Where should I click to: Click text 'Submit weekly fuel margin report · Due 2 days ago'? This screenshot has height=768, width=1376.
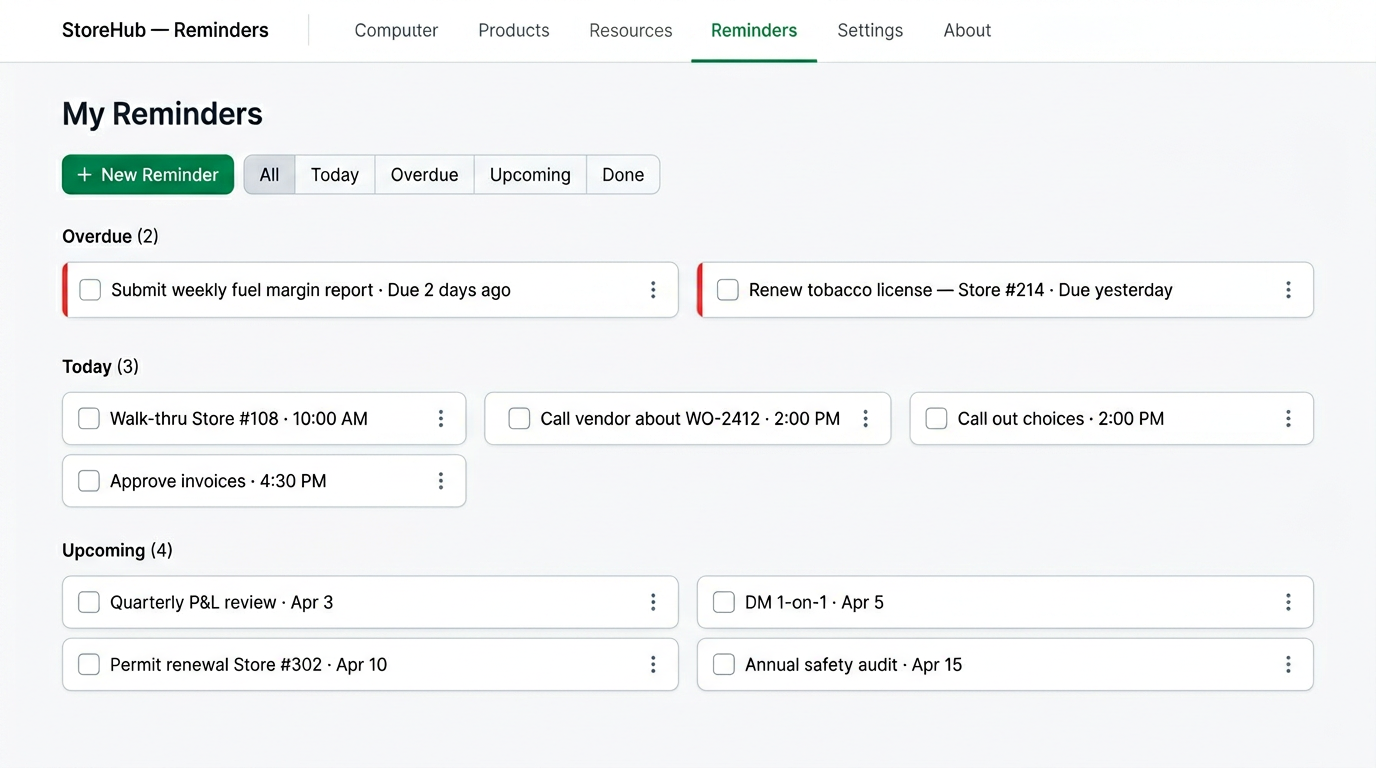(311, 290)
